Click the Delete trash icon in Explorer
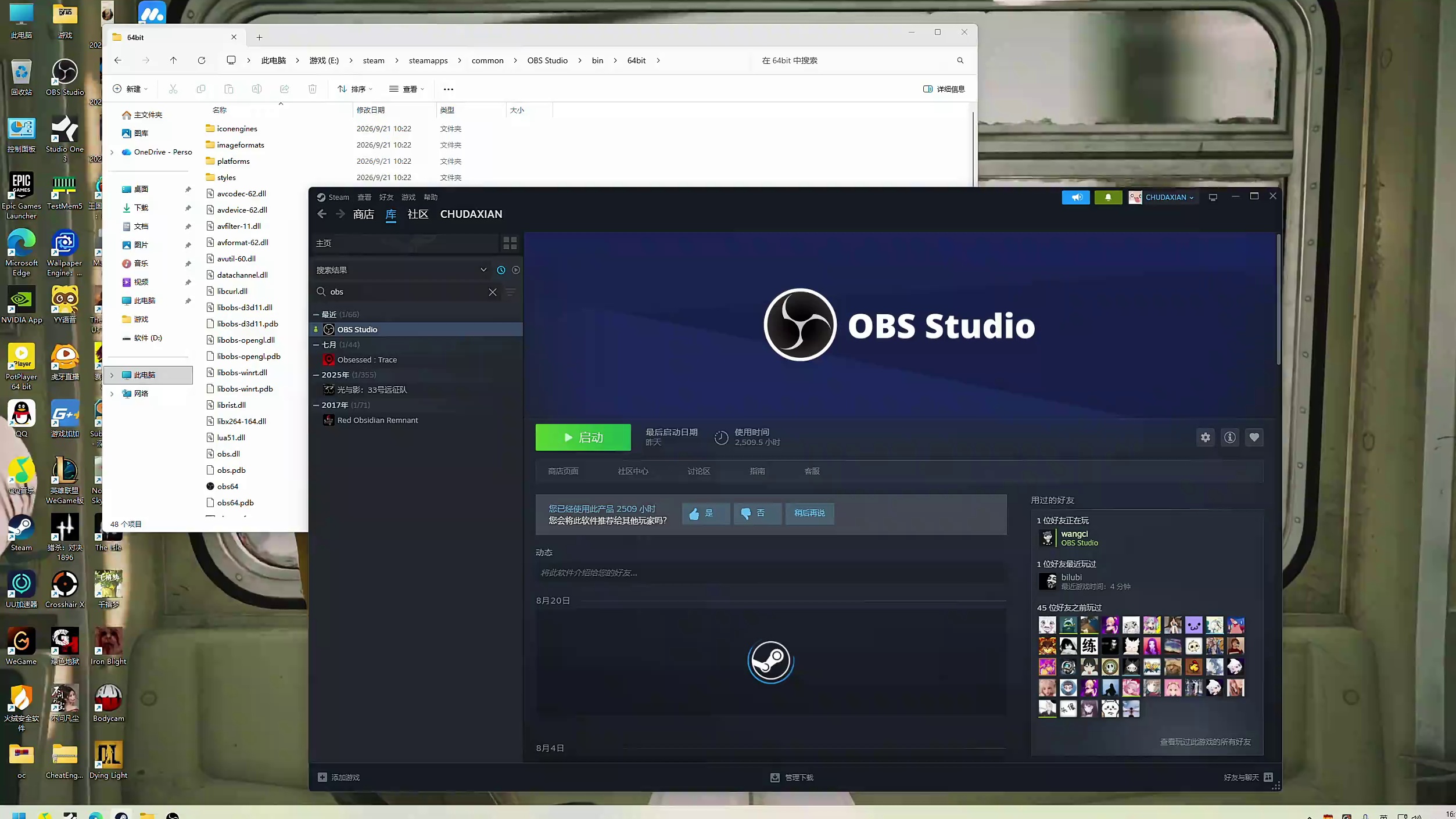 coord(313,89)
